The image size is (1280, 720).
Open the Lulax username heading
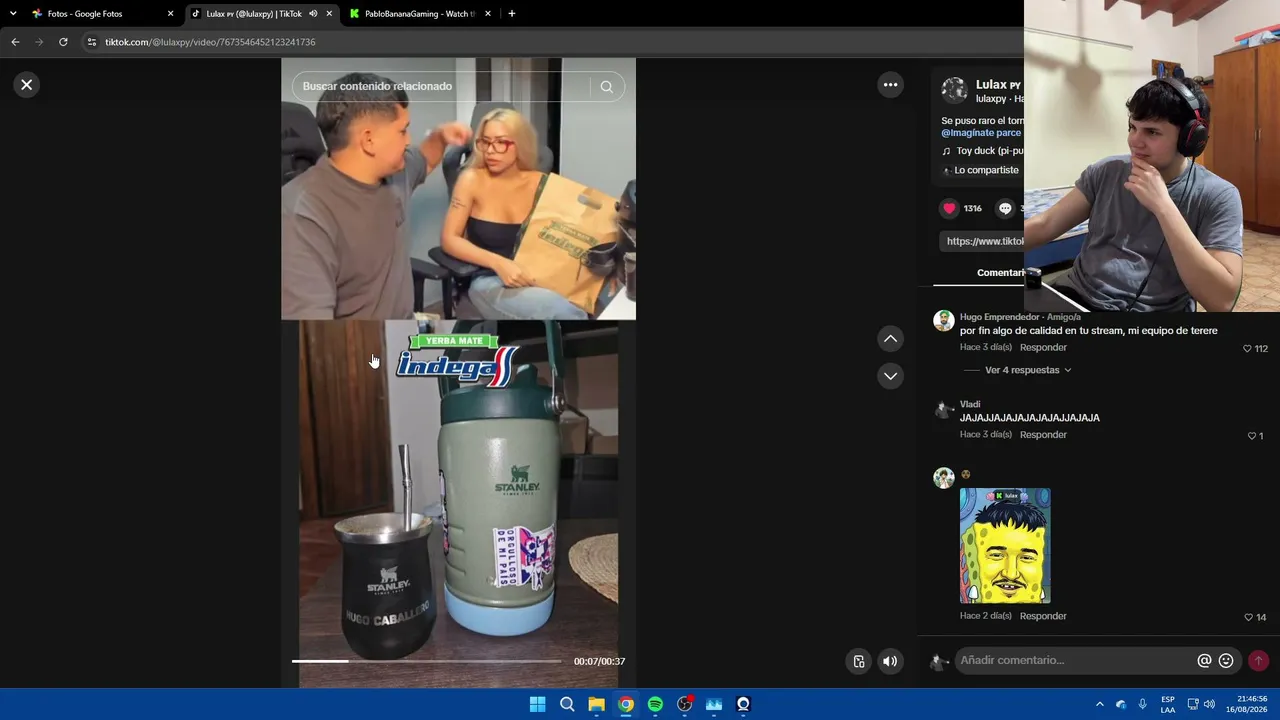pos(998,84)
